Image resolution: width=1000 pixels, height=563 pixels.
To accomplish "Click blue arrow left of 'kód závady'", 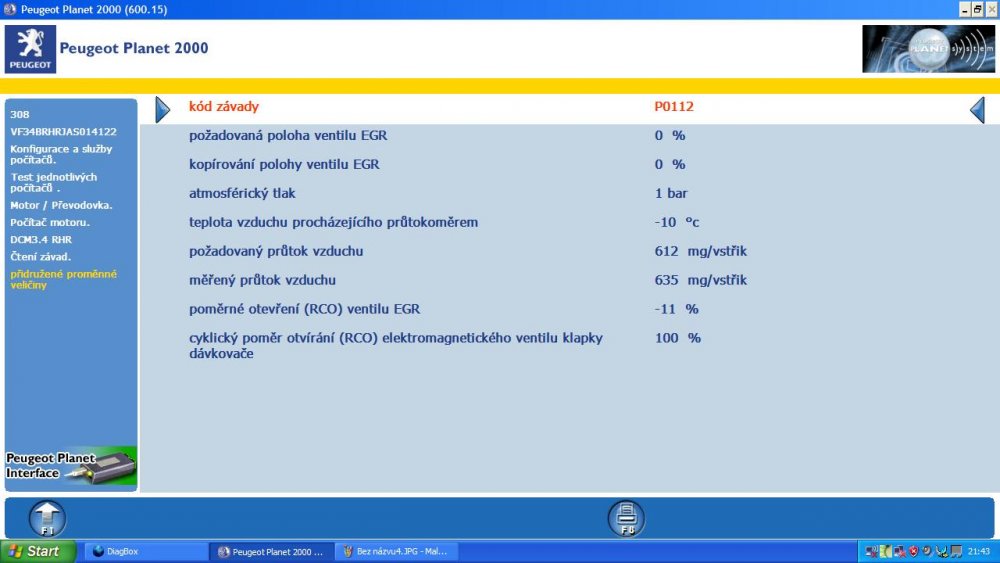I will [x=163, y=110].
